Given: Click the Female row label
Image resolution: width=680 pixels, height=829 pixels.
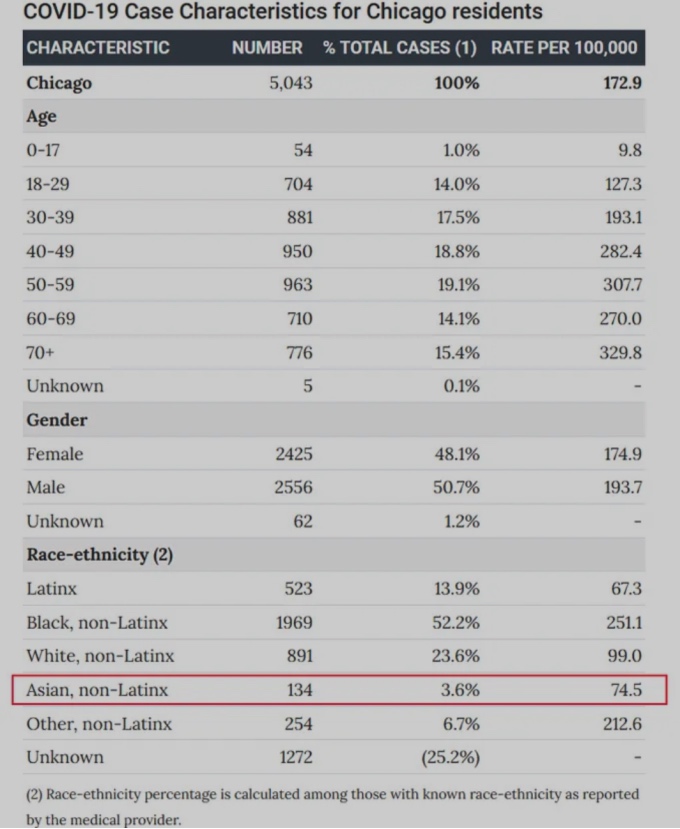Looking at the screenshot, I should tap(54, 454).
